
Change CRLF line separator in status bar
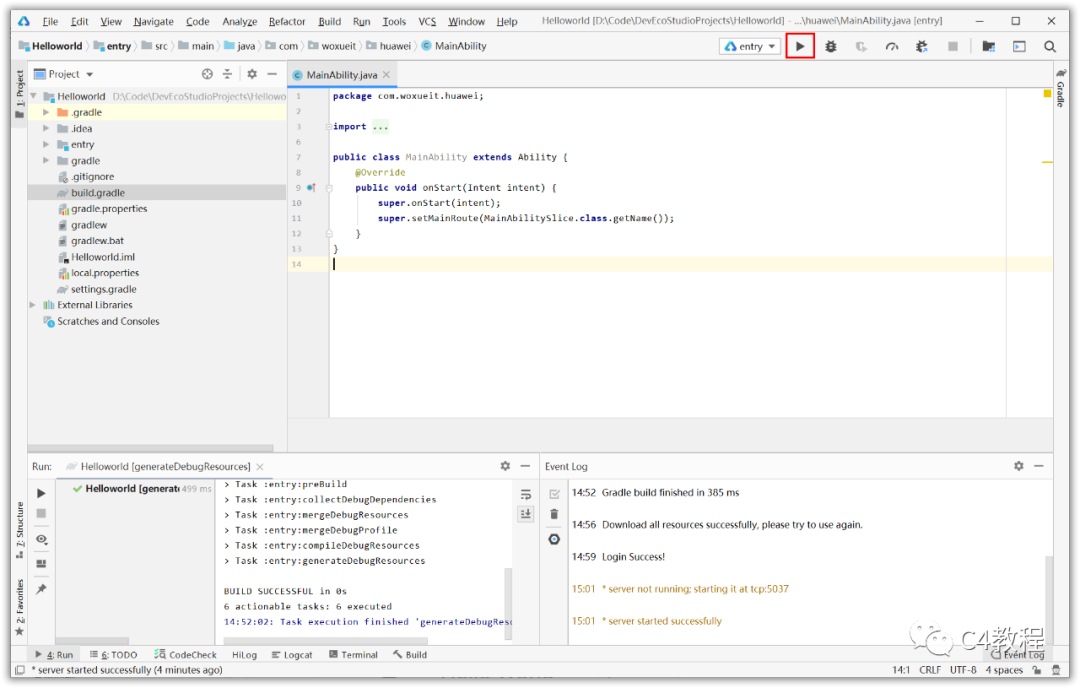[929, 670]
